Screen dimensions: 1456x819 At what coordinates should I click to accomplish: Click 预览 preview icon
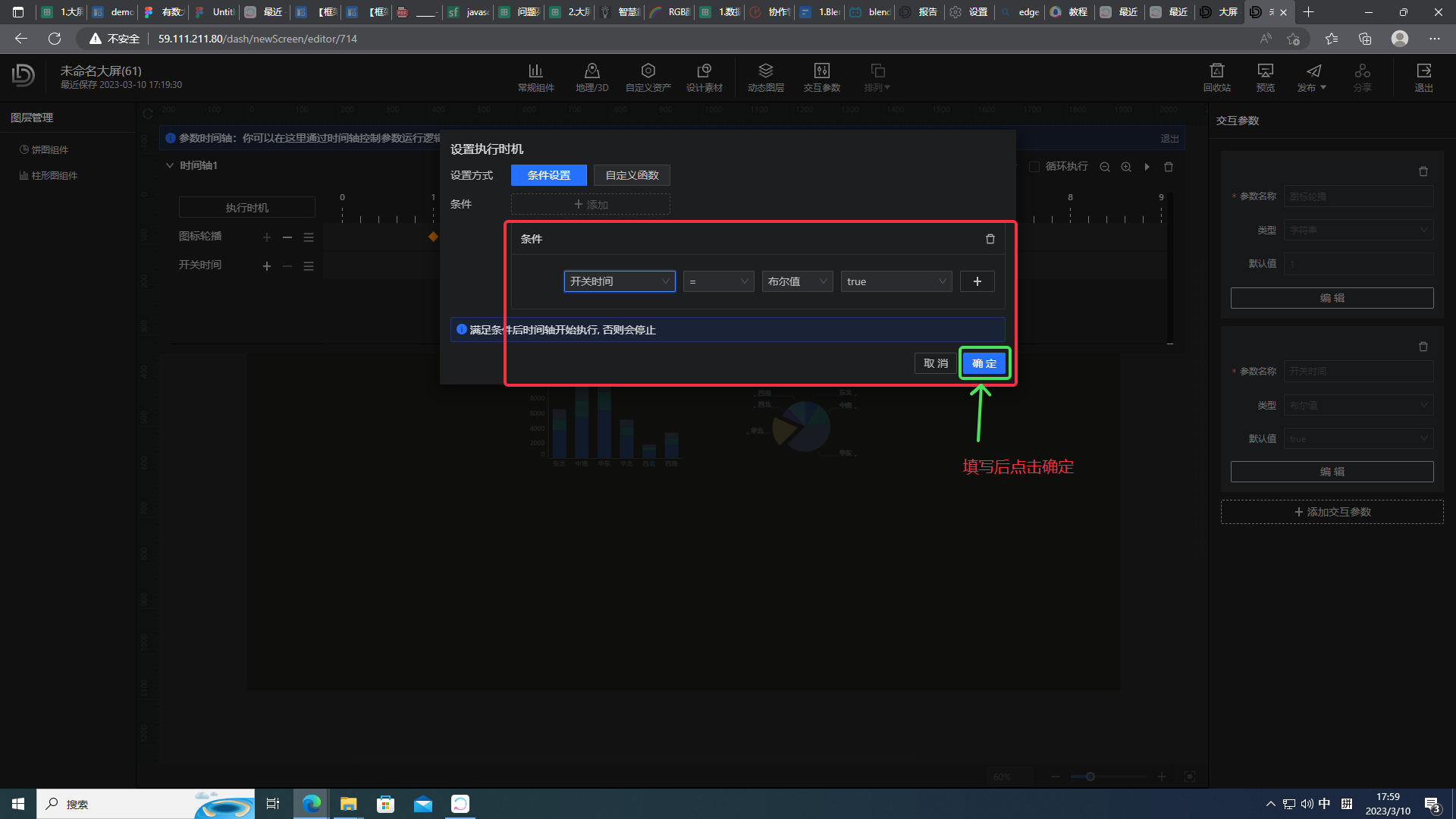click(1265, 77)
